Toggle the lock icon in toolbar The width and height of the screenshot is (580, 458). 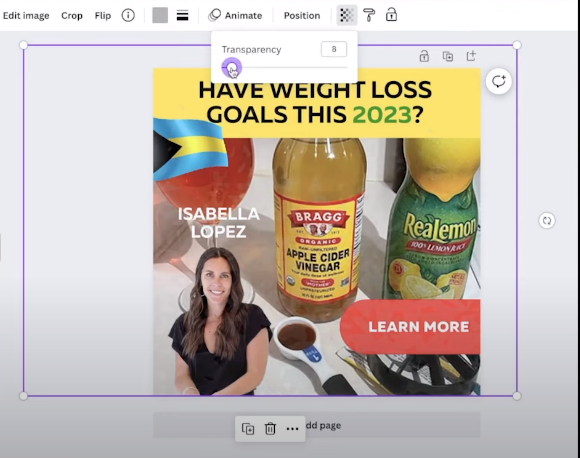pos(391,15)
